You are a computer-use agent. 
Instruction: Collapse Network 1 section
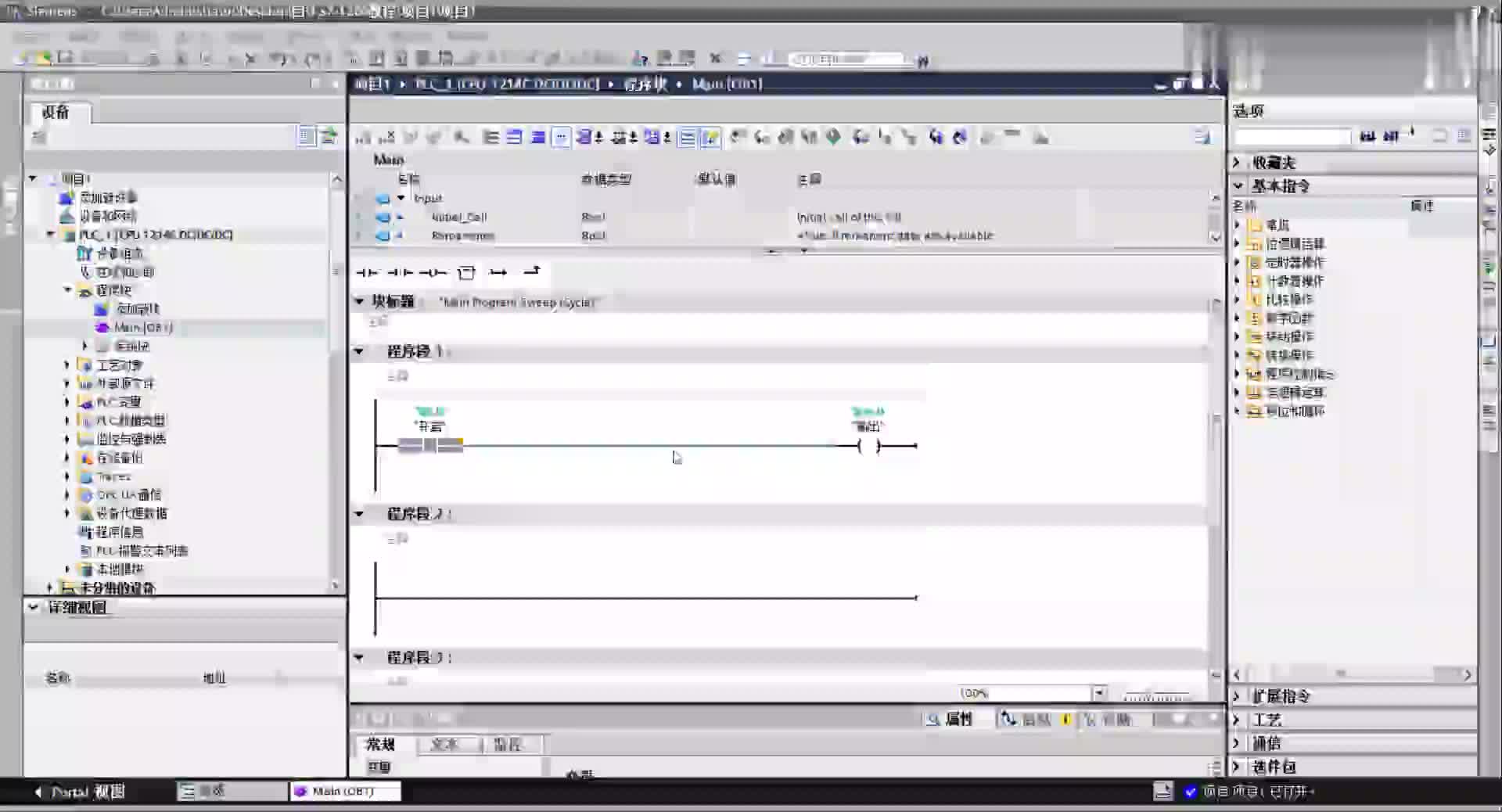(x=359, y=351)
